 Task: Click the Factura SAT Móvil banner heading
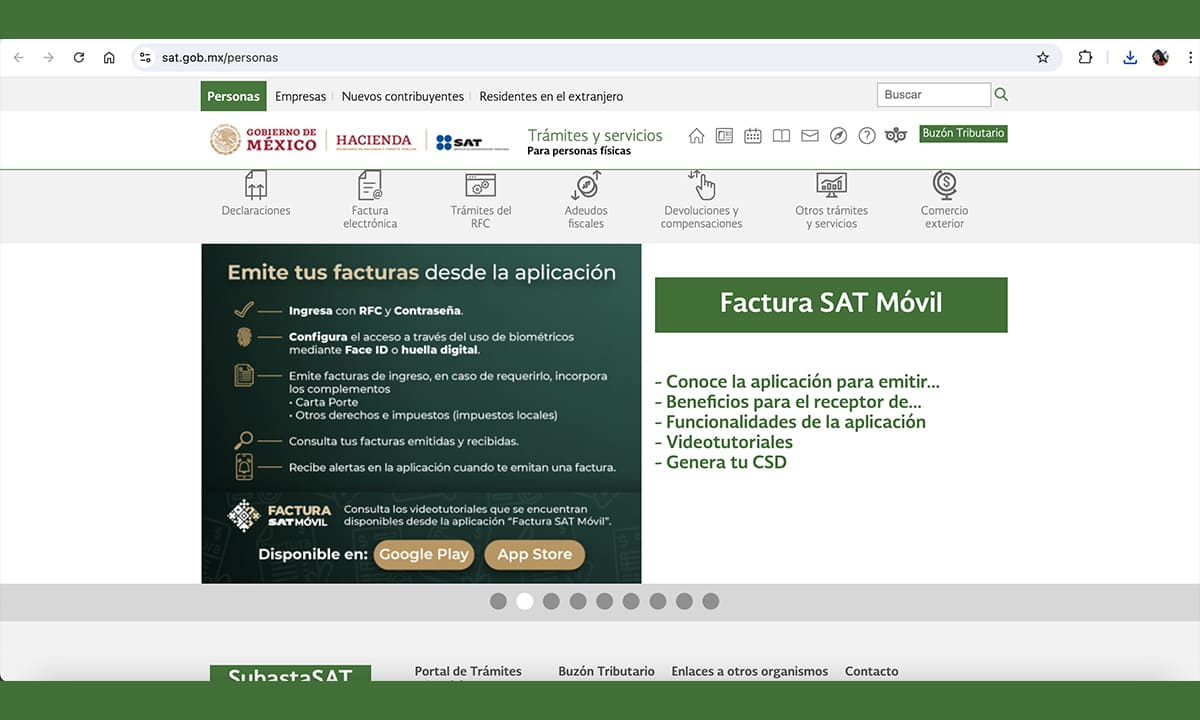(x=831, y=304)
